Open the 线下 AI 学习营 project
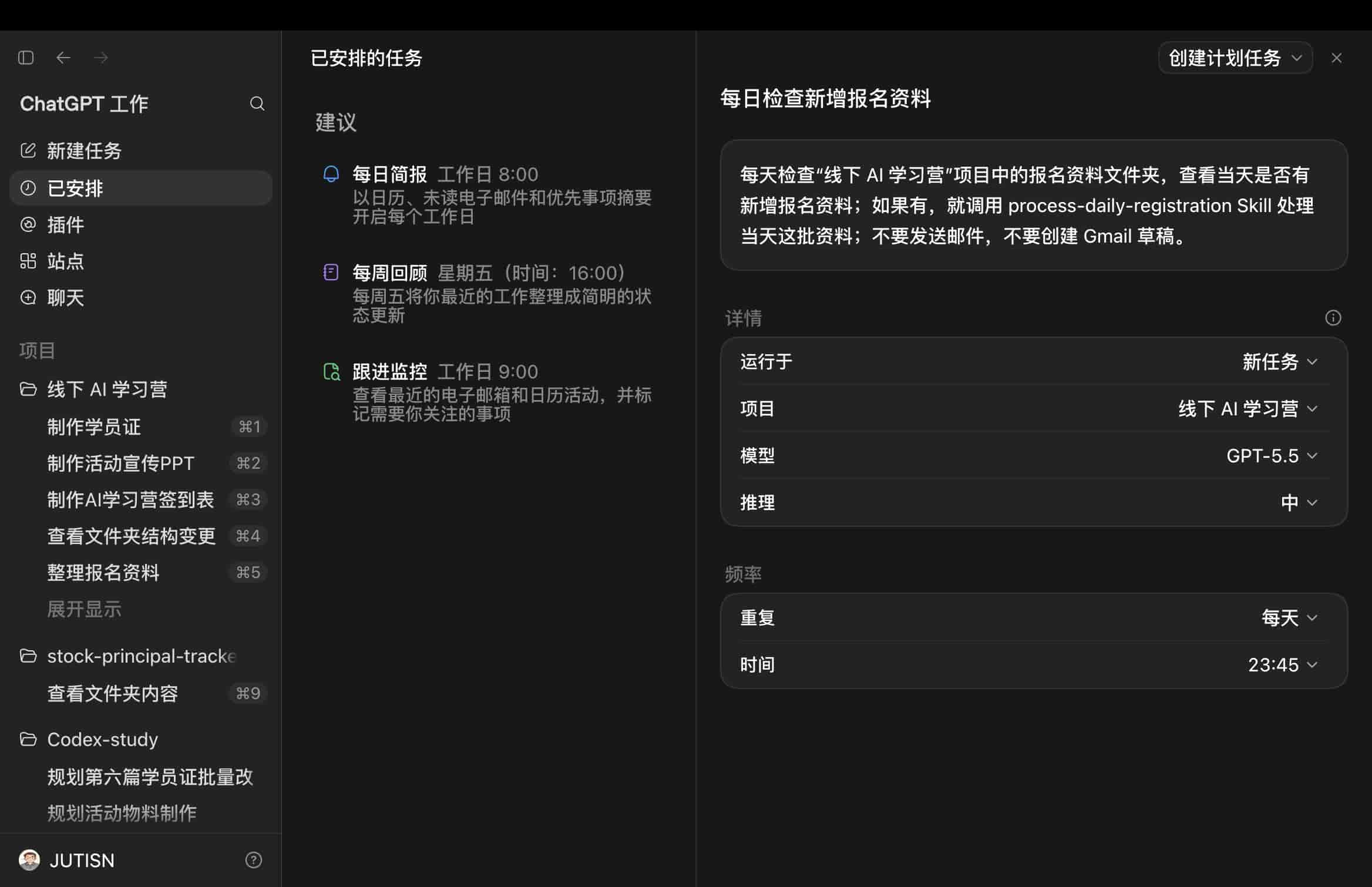This screenshot has height=887, width=1372. click(141, 389)
